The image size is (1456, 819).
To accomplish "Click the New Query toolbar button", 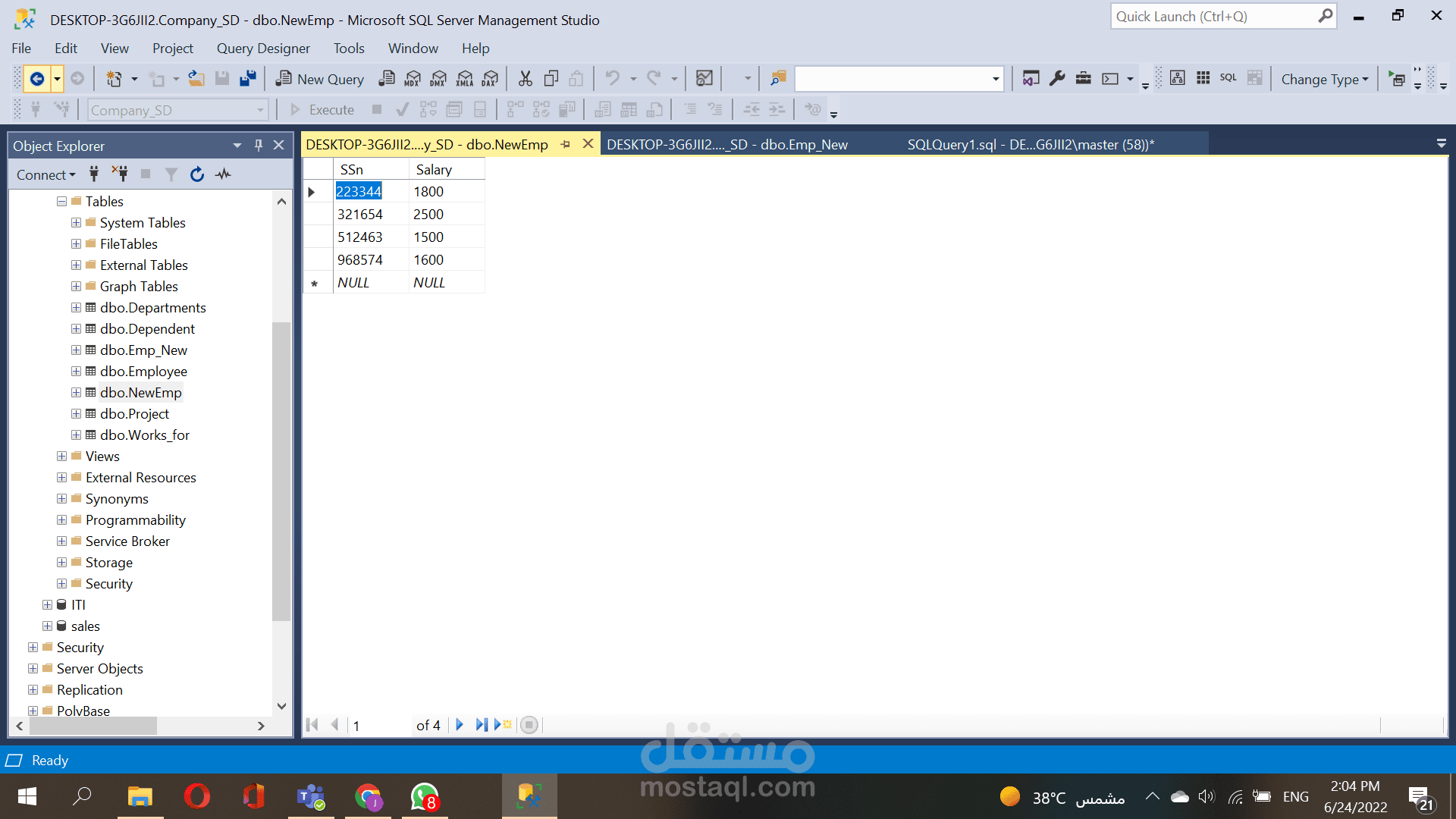I will (x=320, y=79).
